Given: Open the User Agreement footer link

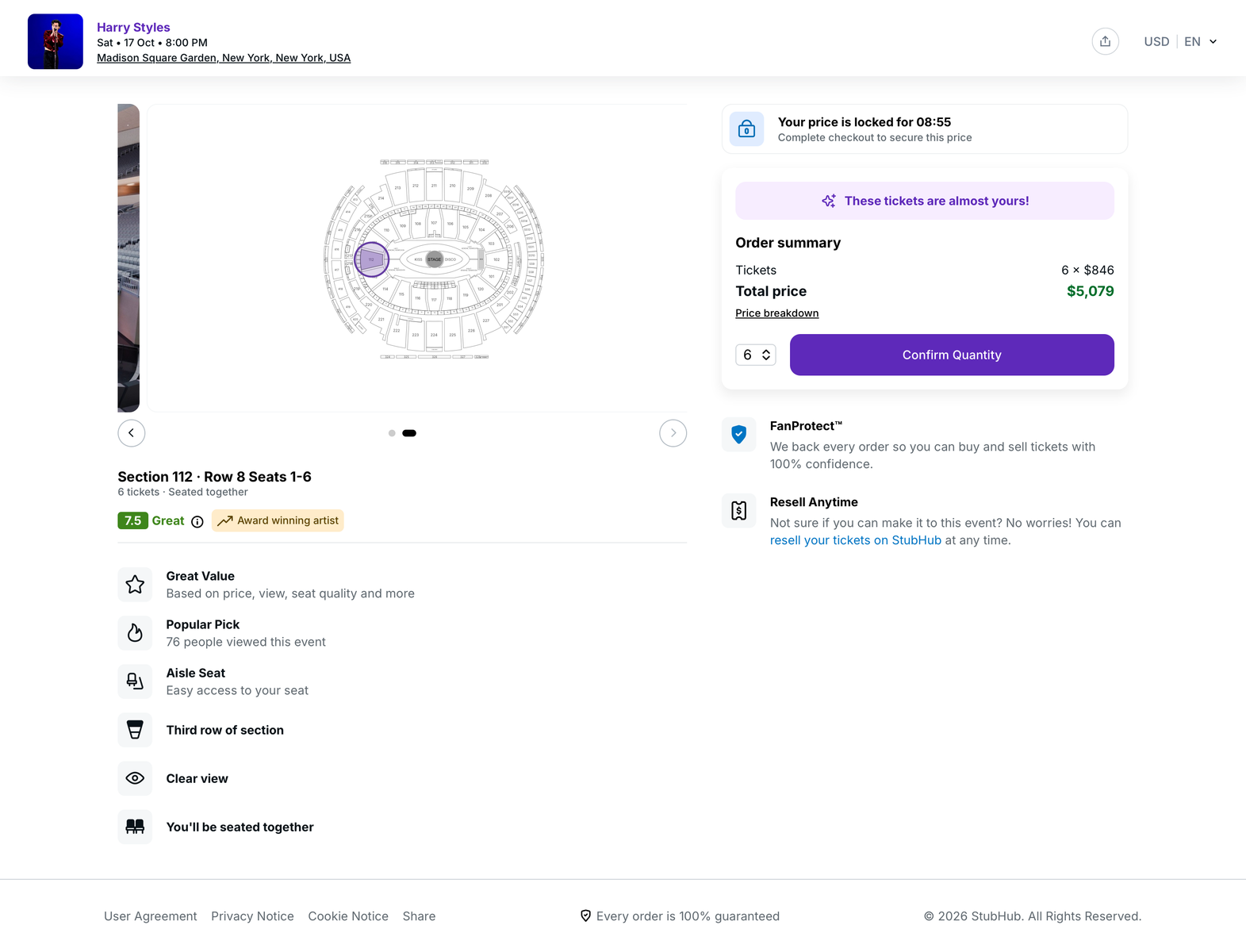Looking at the screenshot, I should 151,916.
